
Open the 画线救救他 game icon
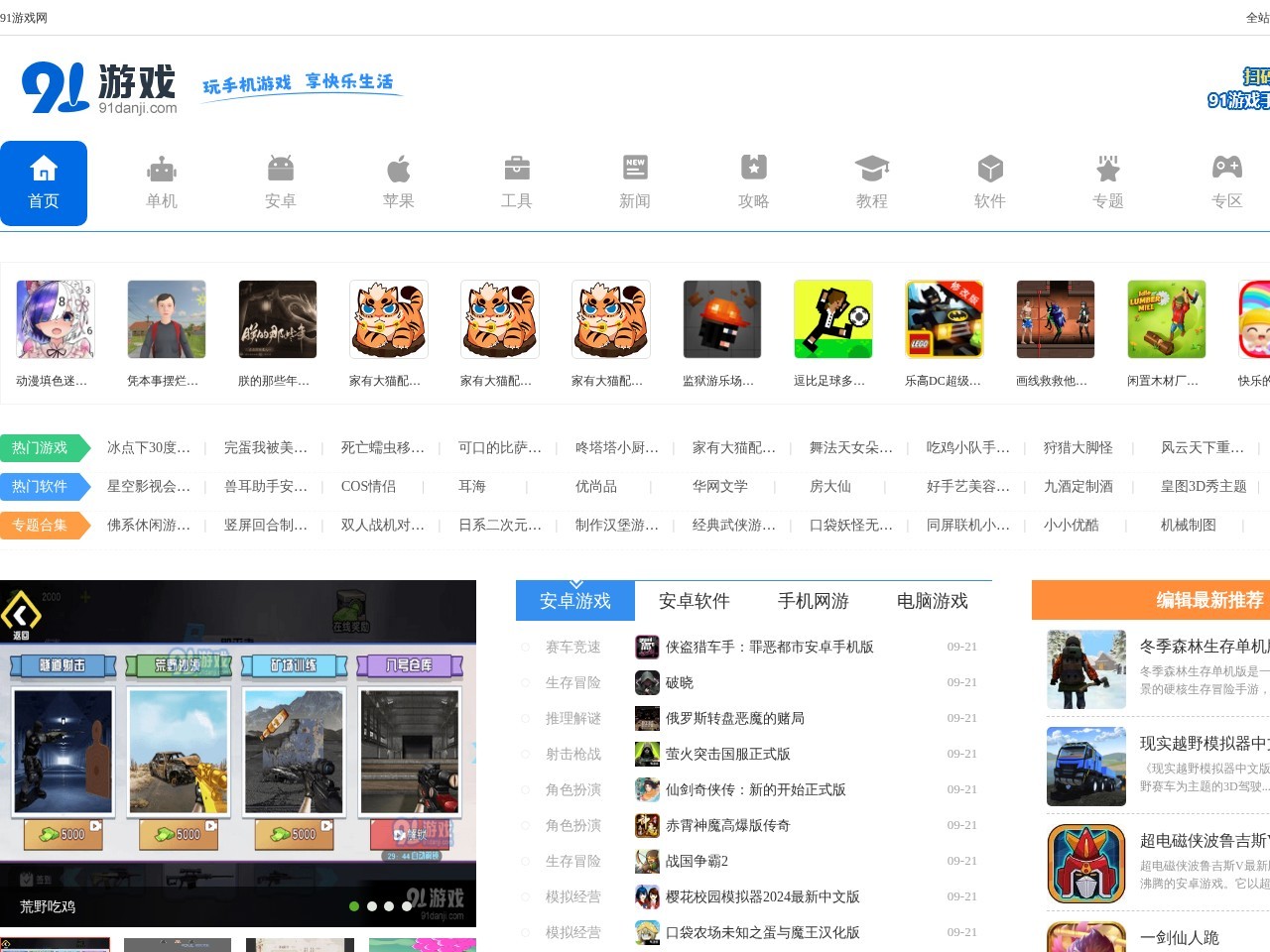pyautogui.click(x=1056, y=319)
